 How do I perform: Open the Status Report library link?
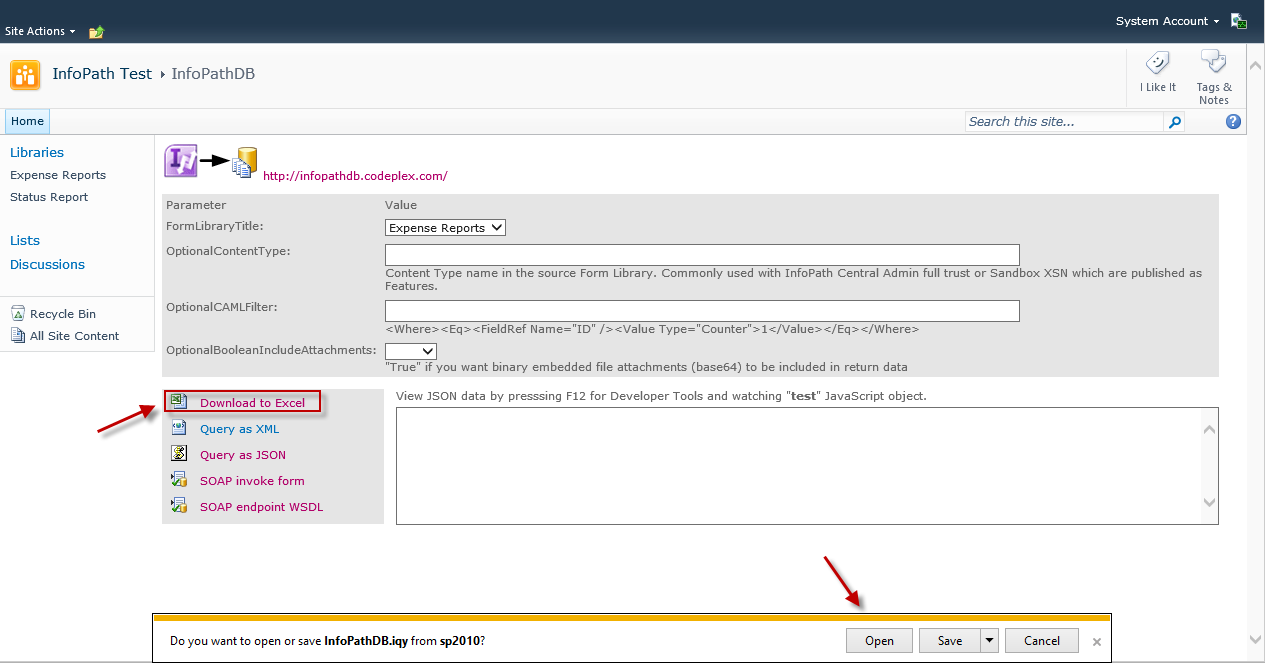click(49, 197)
